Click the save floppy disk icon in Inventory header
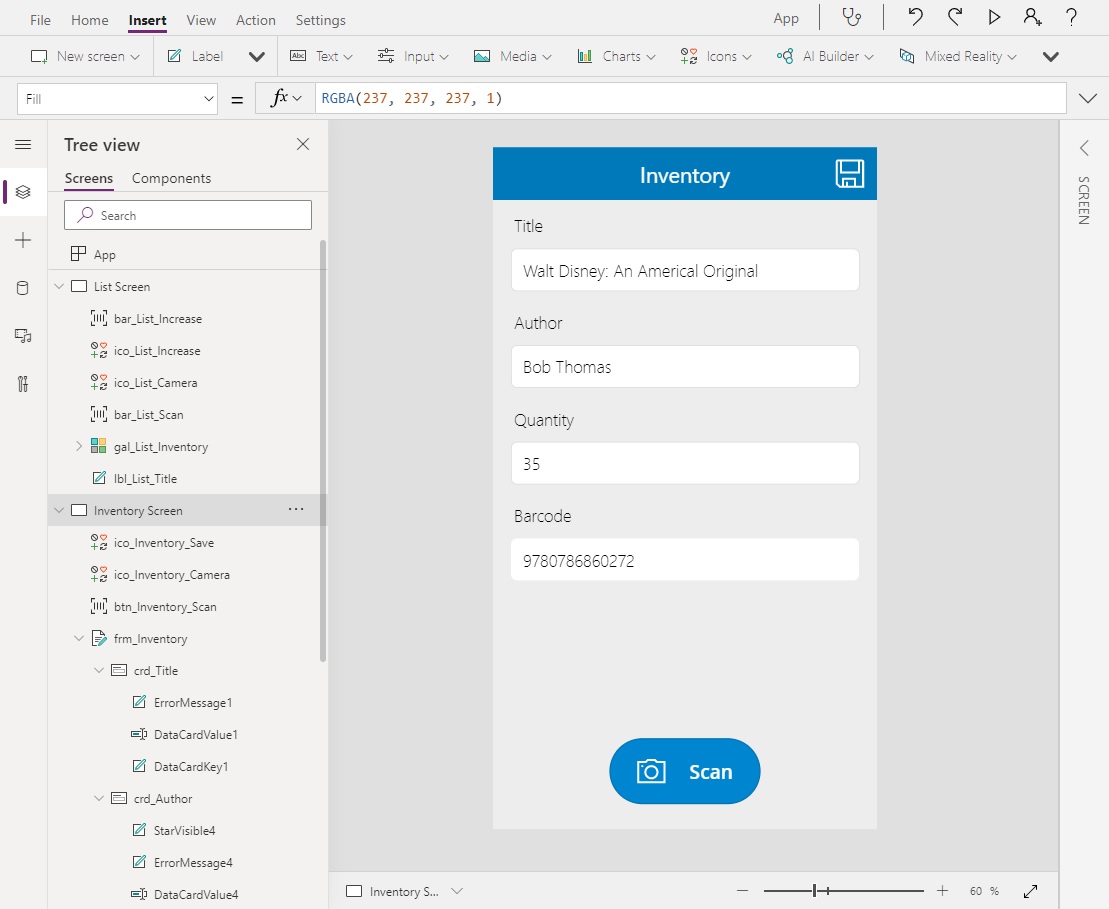The height and width of the screenshot is (909, 1109). click(849, 174)
